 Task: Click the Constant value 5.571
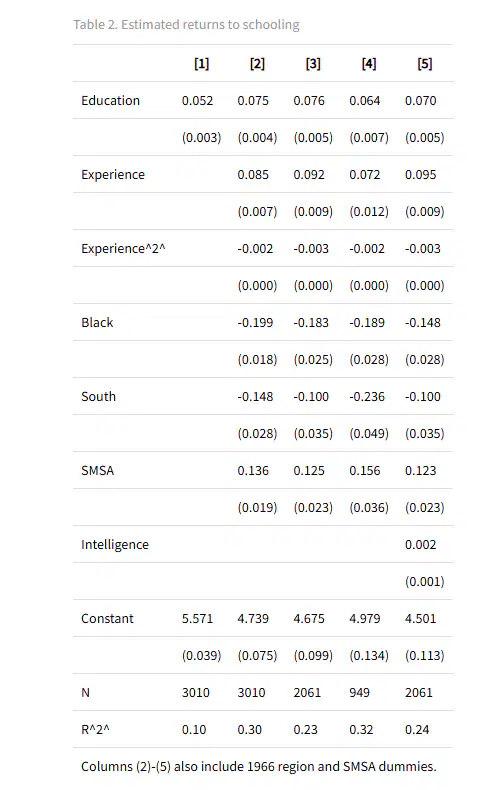click(x=198, y=619)
